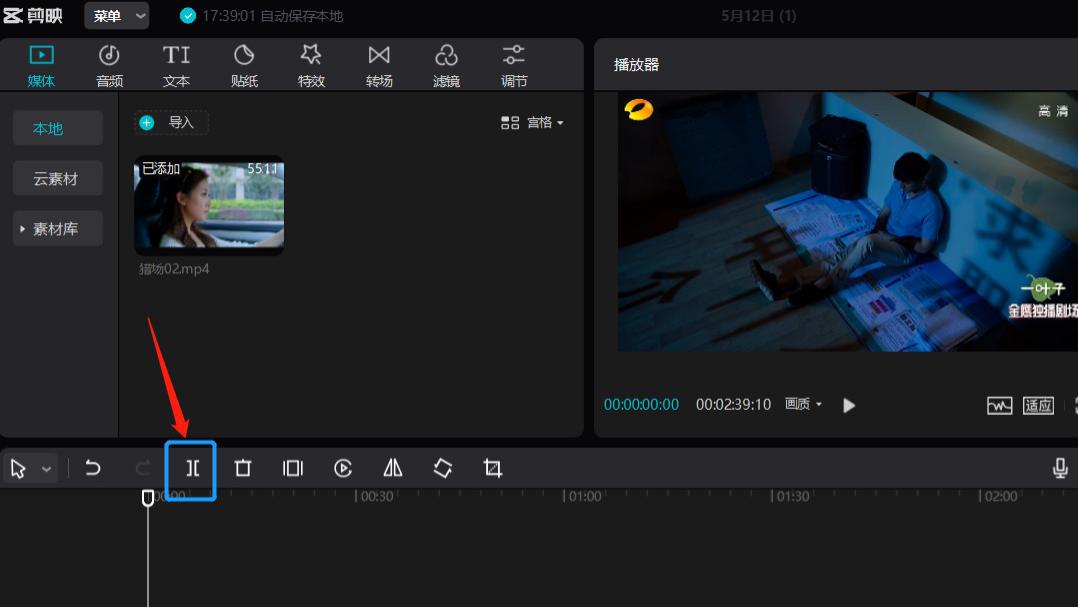The height and width of the screenshot is (607, 1078).
Task: Click the microphone record icon
Action: coord(1060,468)
